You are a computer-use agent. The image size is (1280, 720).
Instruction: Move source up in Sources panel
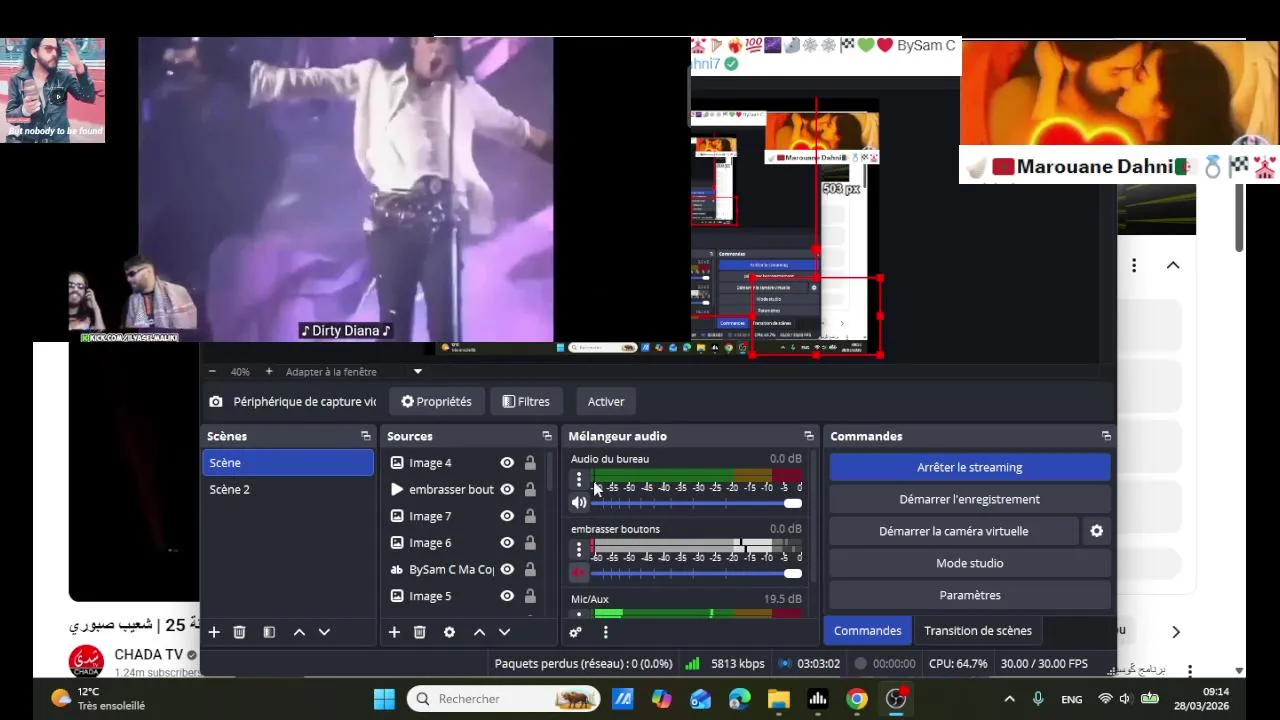coord(479,632)
